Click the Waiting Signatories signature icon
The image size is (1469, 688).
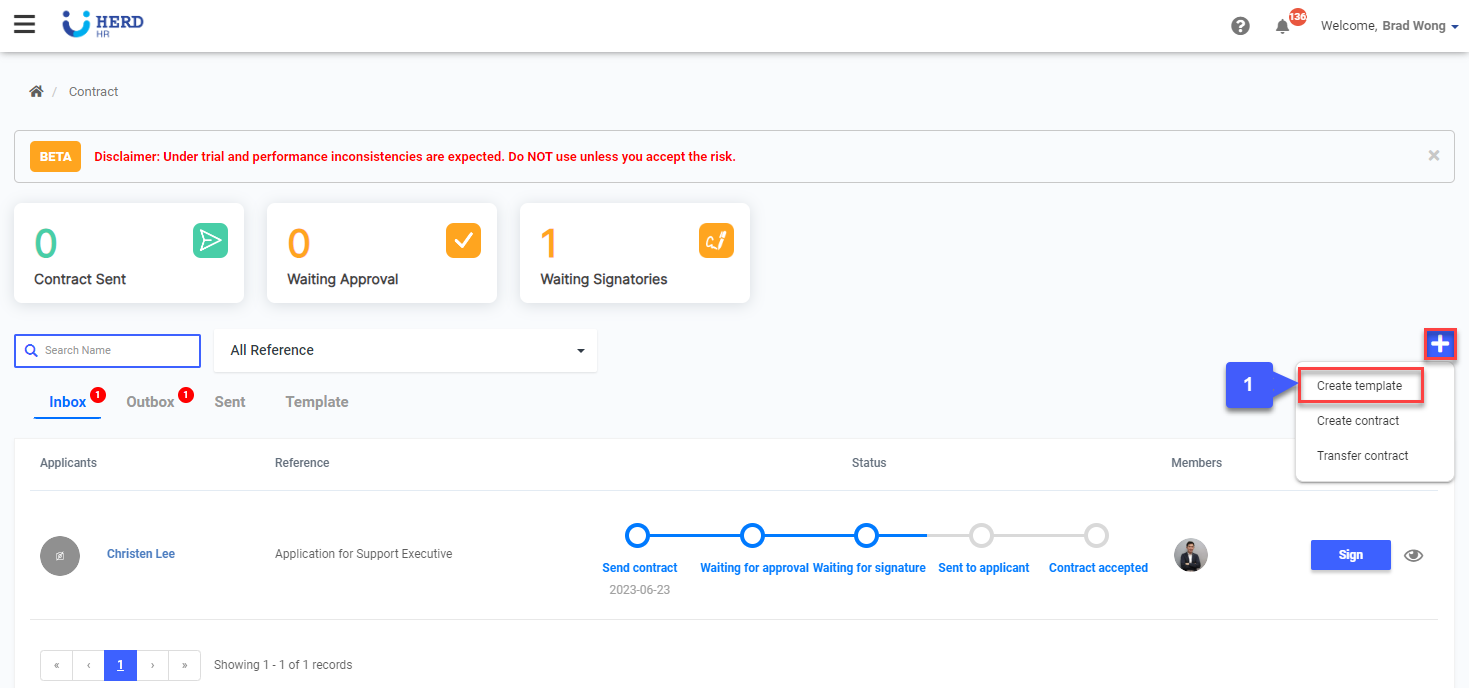[716, 240]
